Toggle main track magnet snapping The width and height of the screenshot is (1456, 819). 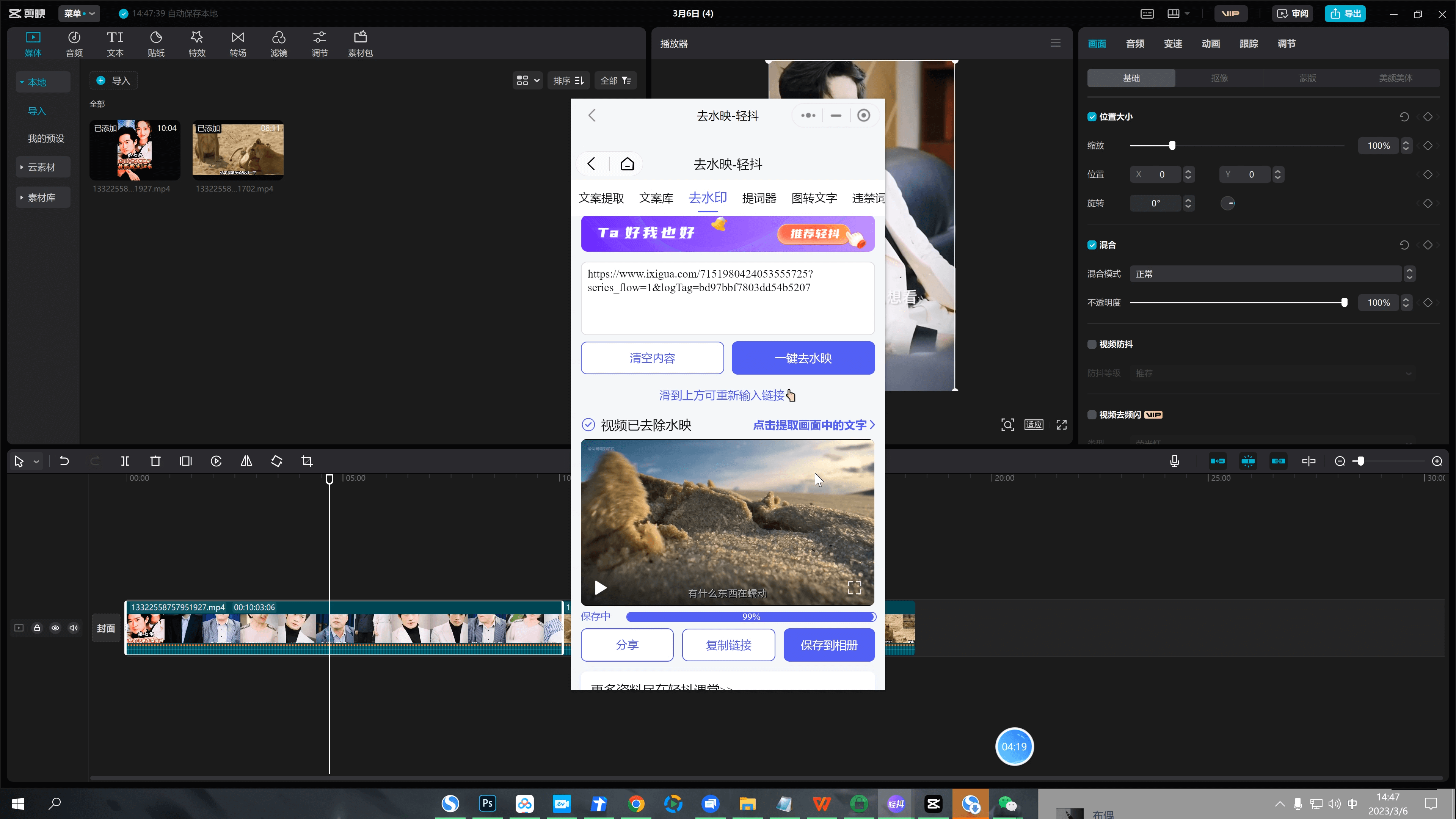click(1218, 461)
